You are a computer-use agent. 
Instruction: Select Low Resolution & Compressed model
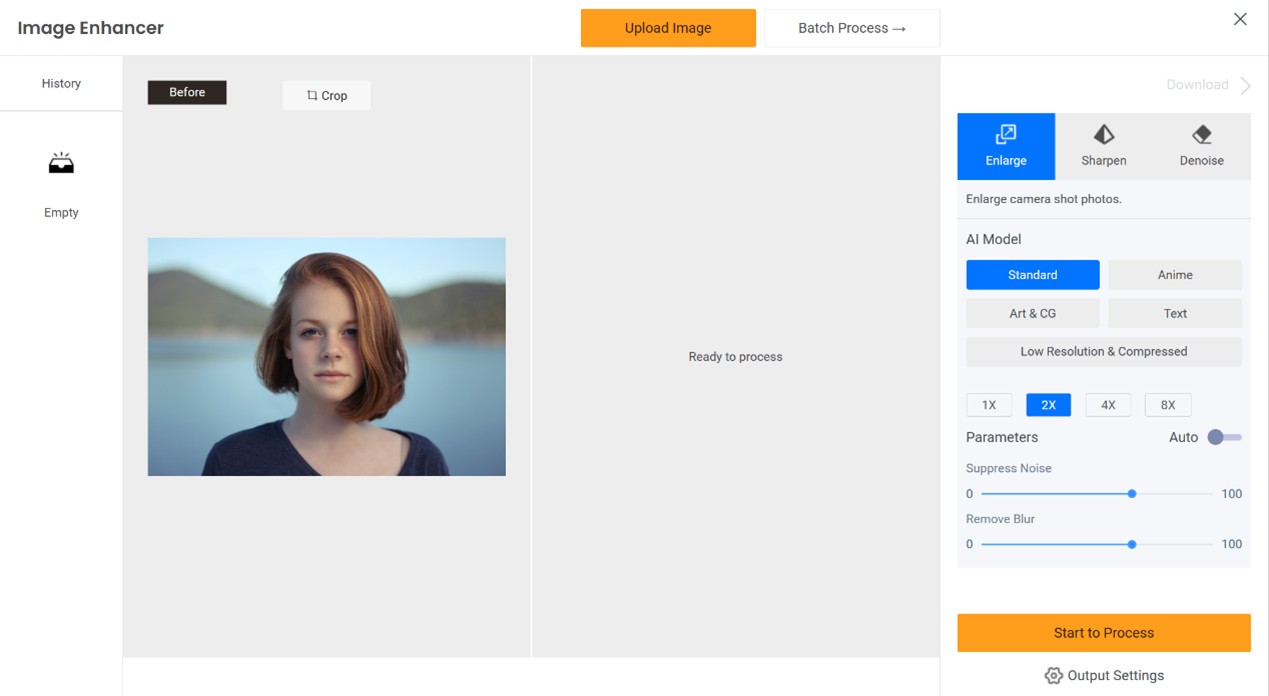[x=1104, y=352]
